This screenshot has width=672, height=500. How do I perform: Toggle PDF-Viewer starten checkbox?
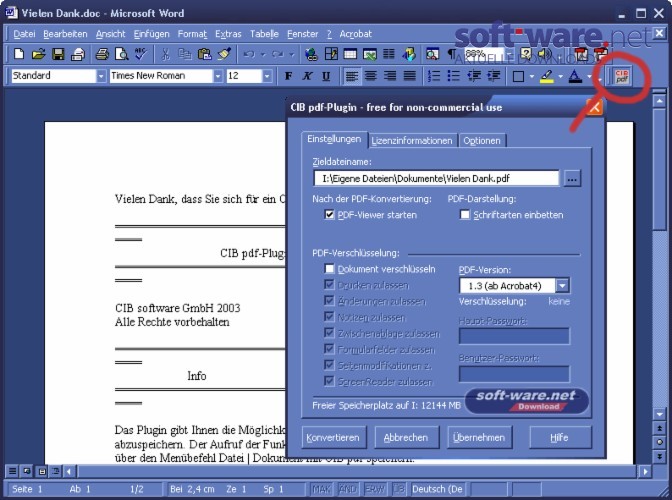(x=329, y=215)
